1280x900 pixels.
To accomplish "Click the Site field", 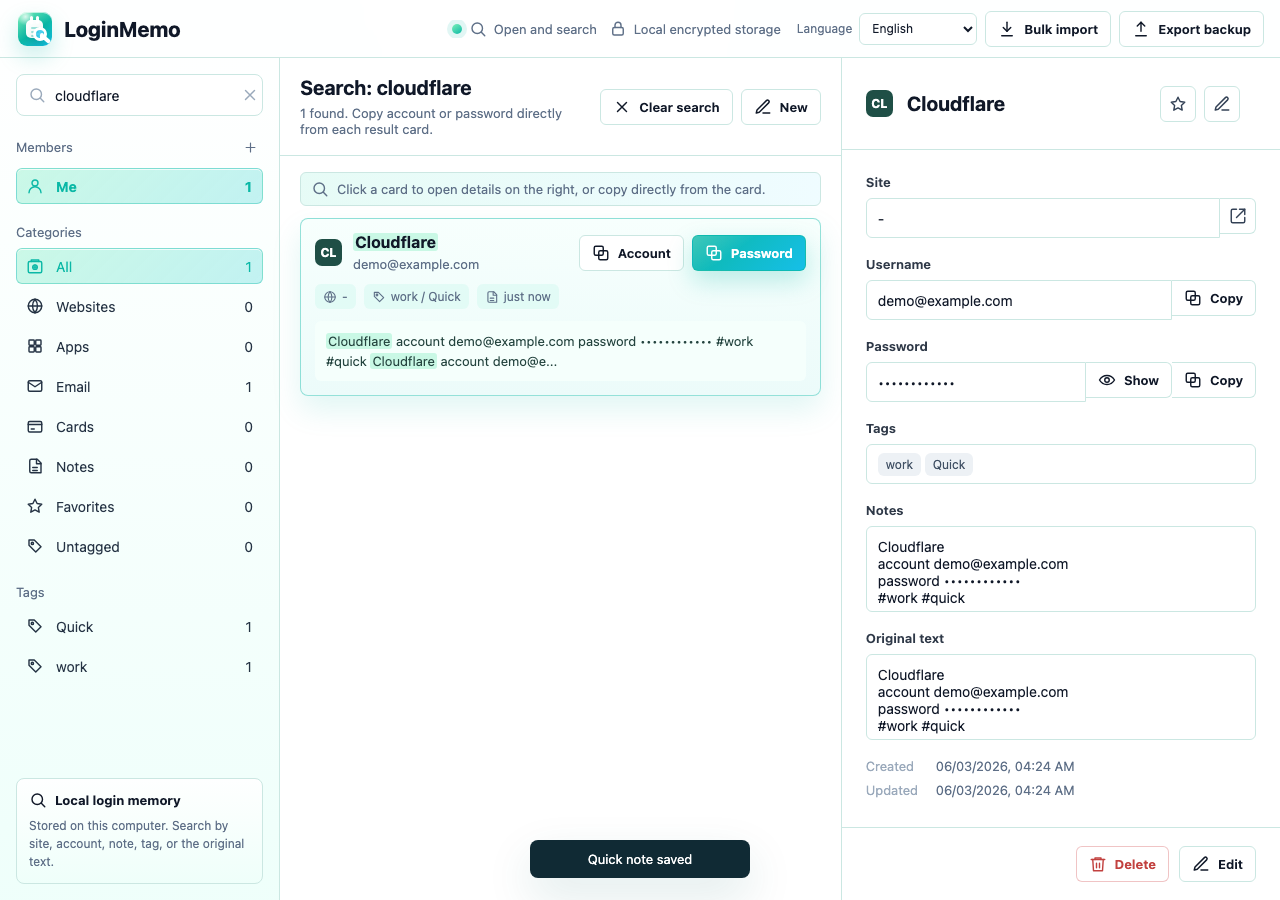I will pos(1042,218).
